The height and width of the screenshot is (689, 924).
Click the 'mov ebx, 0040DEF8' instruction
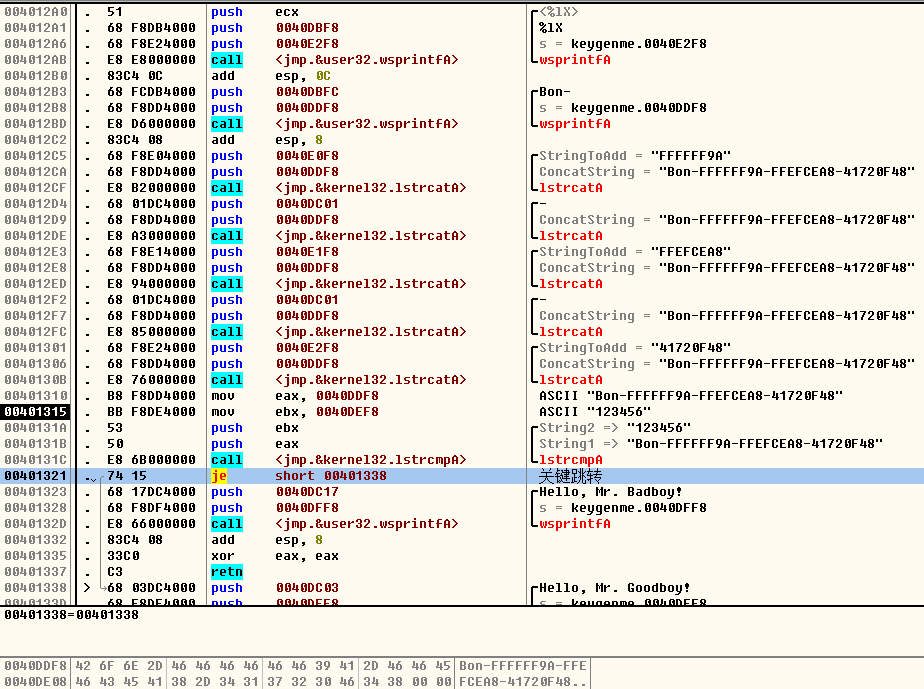click(295, 411)
